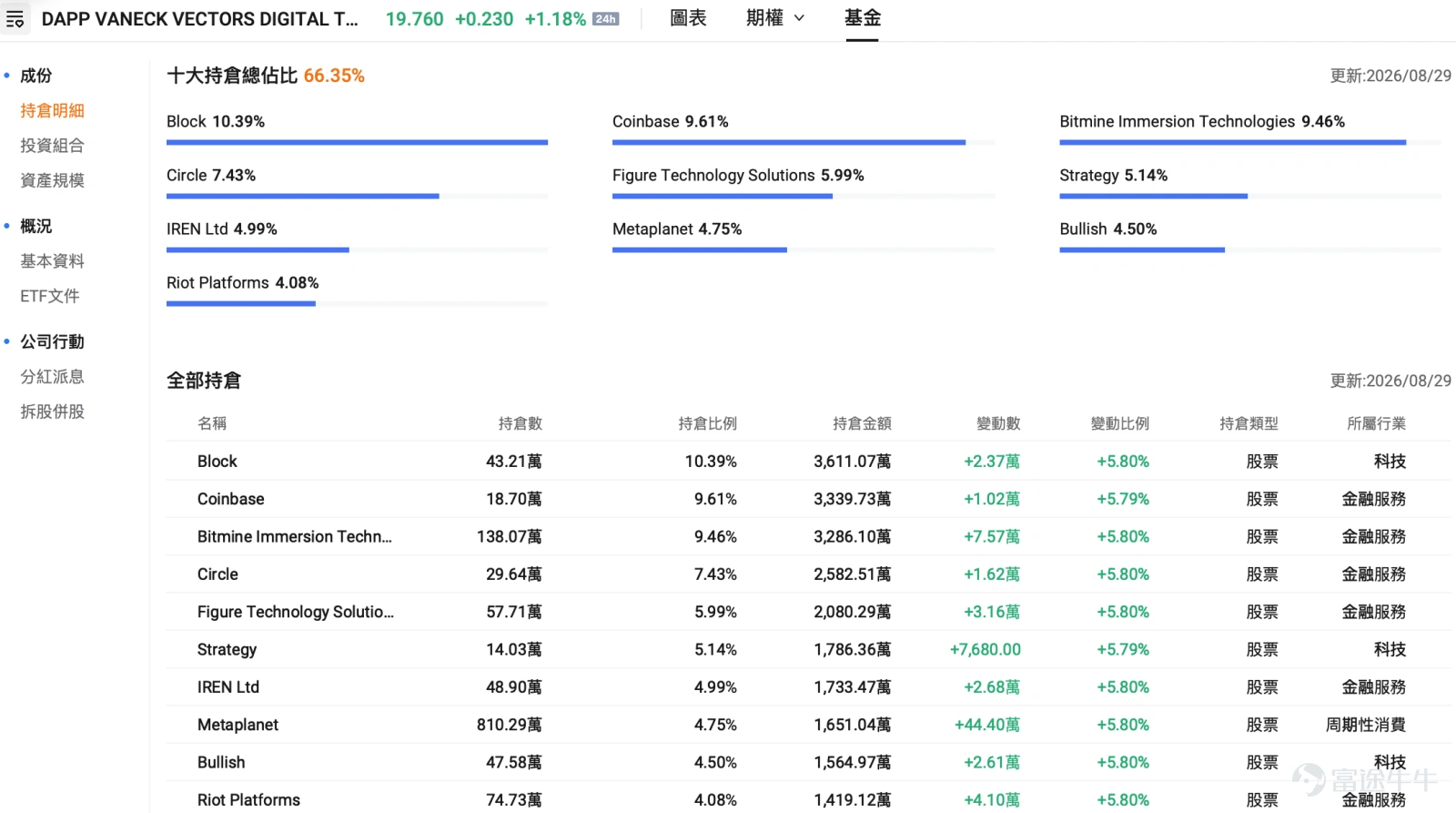Open 資產規模 sidebar item
This screenshot has width=1456, height=813.
click(x=52, y=180)
